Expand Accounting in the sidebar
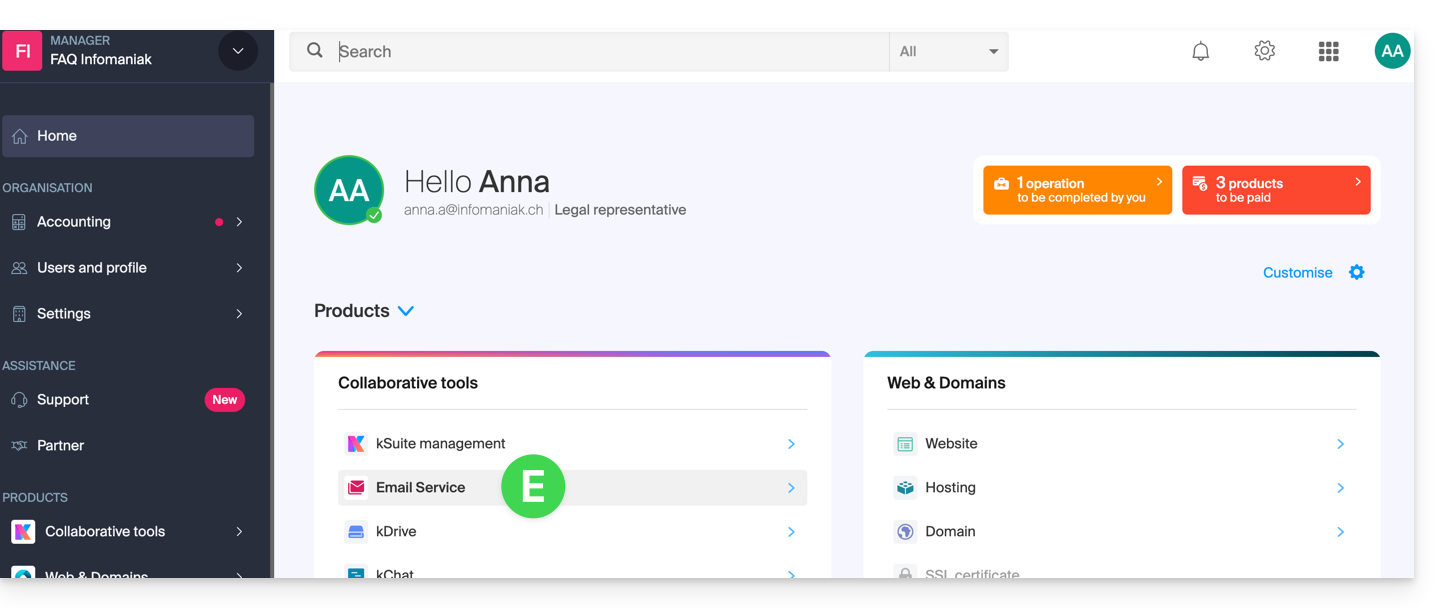Viewport: 1444px width, 608px height. pos(128,222)
